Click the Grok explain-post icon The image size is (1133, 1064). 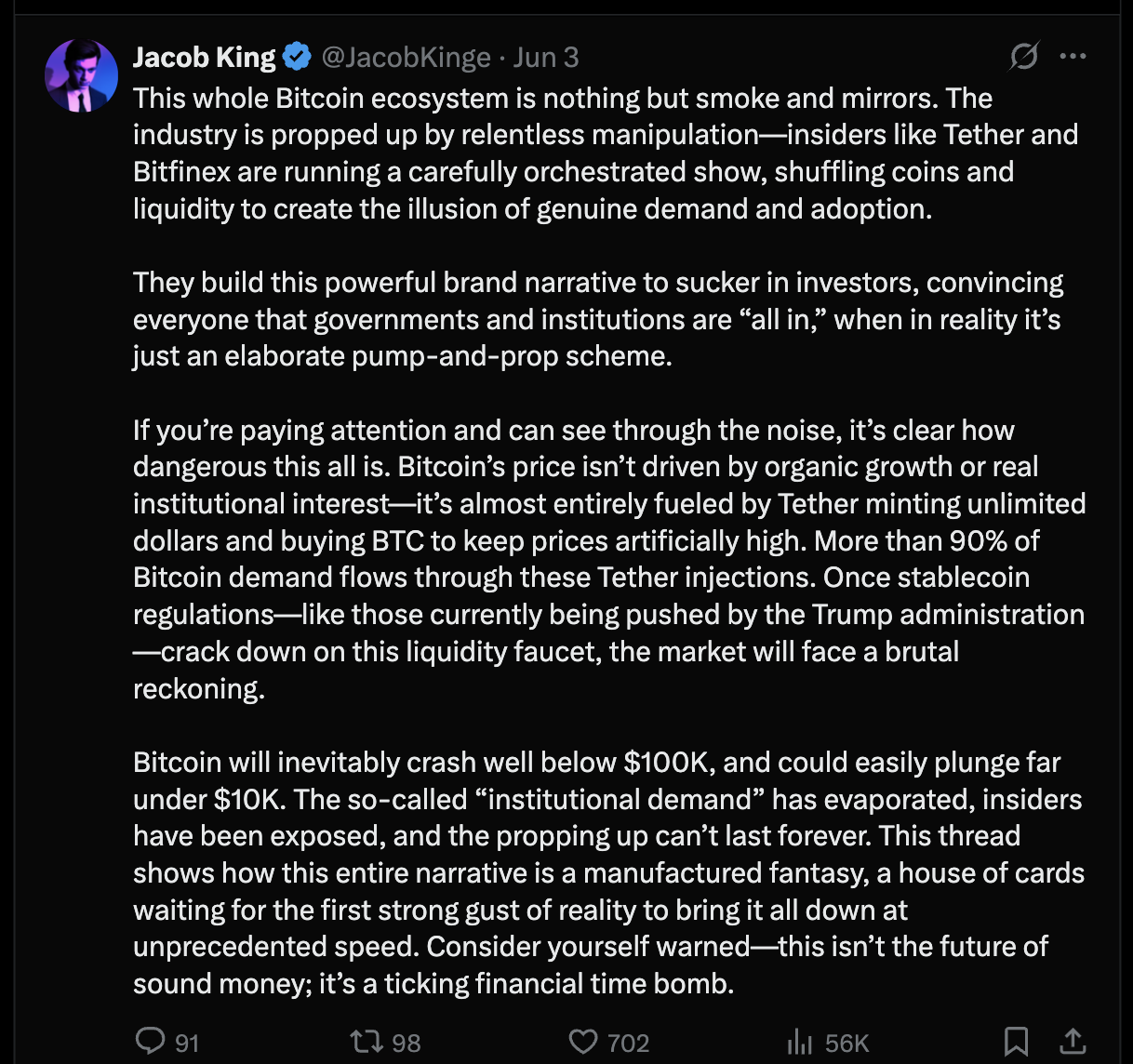coord(1023,57)
